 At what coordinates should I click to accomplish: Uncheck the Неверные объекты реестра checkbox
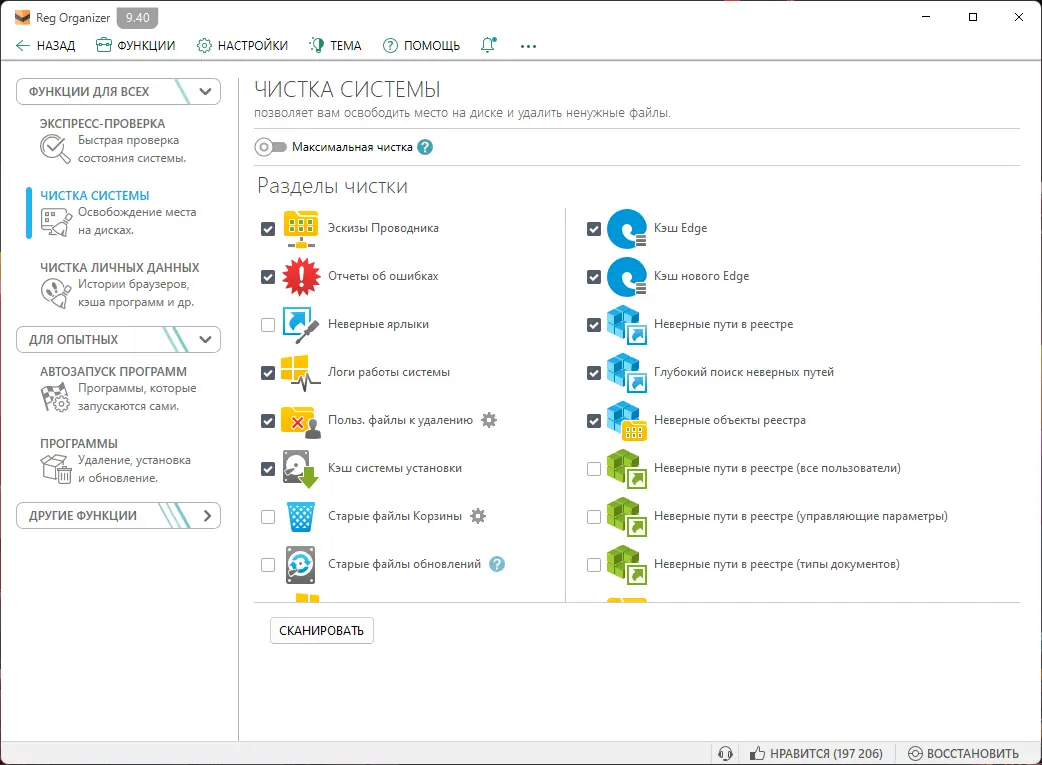(594, 421)
